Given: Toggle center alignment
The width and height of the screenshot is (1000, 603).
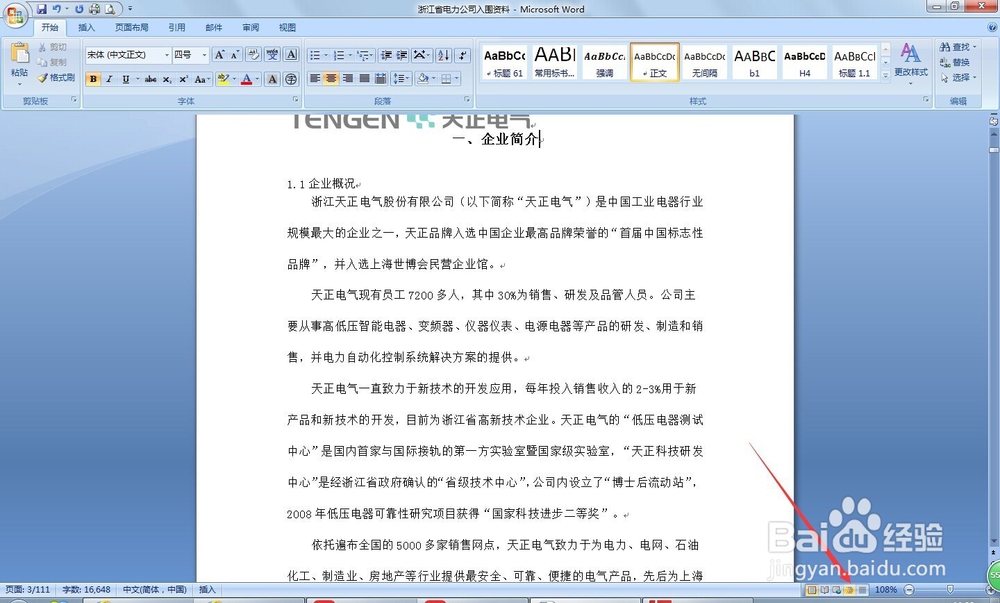Looking at the screenshot, I should click(x=331, y=78).
